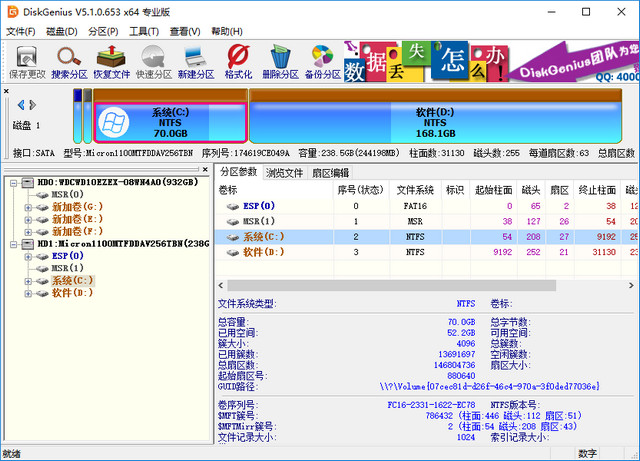Select HD0:WDCWD10EZEX disk in the tree
The width and height of the screenshot is (640, 461).
118,182
